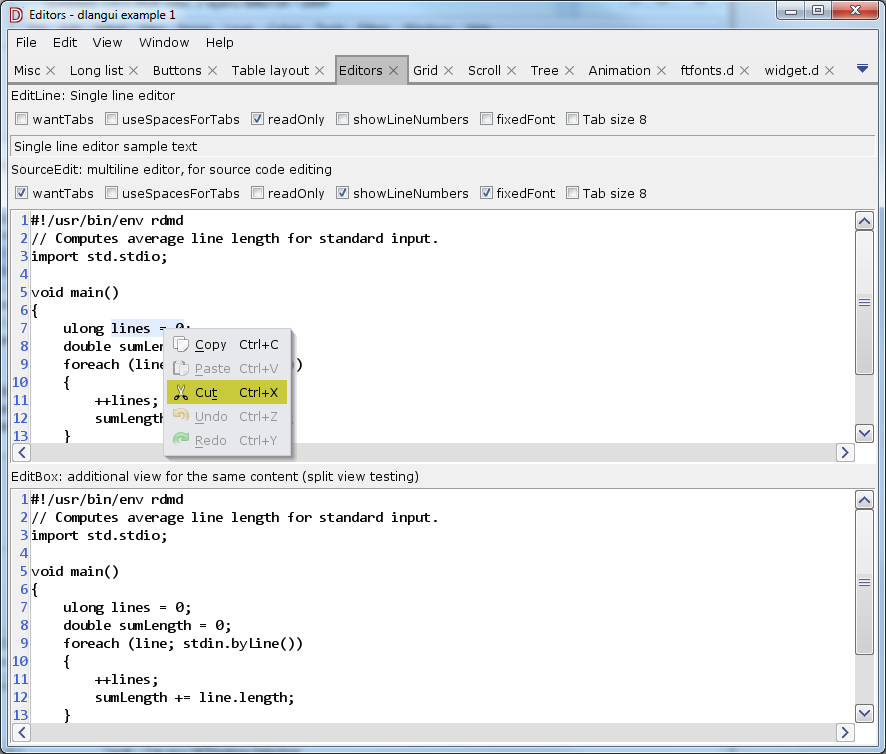Close the Editors tab with its X

point(394,71)
